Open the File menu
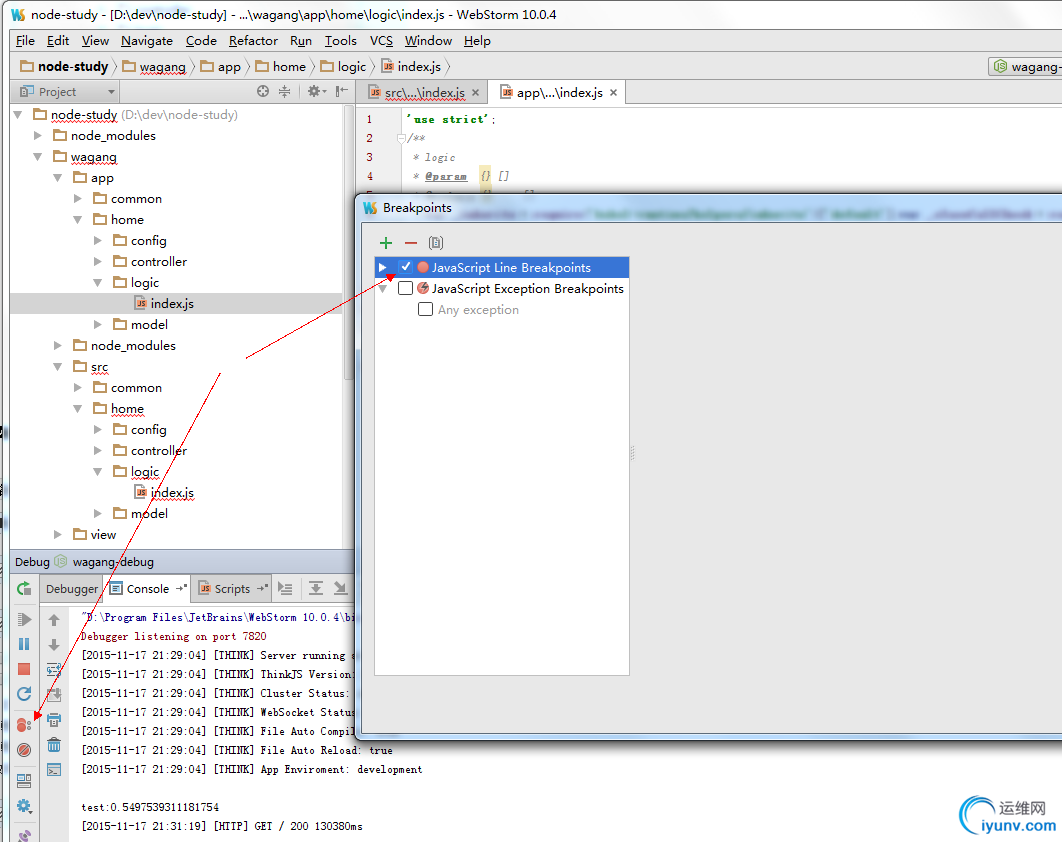The height and width of the screenshot is (842, 1062). tap(25, 41)
